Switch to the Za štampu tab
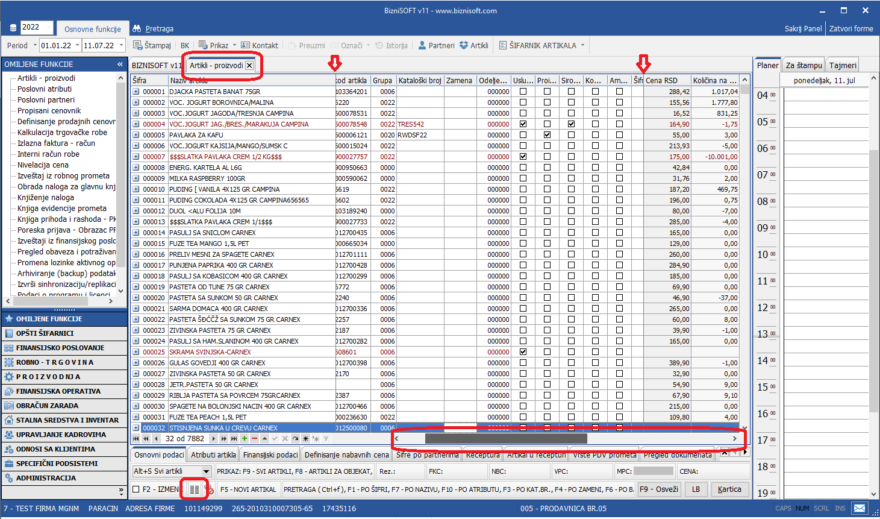 click(804, 65)
